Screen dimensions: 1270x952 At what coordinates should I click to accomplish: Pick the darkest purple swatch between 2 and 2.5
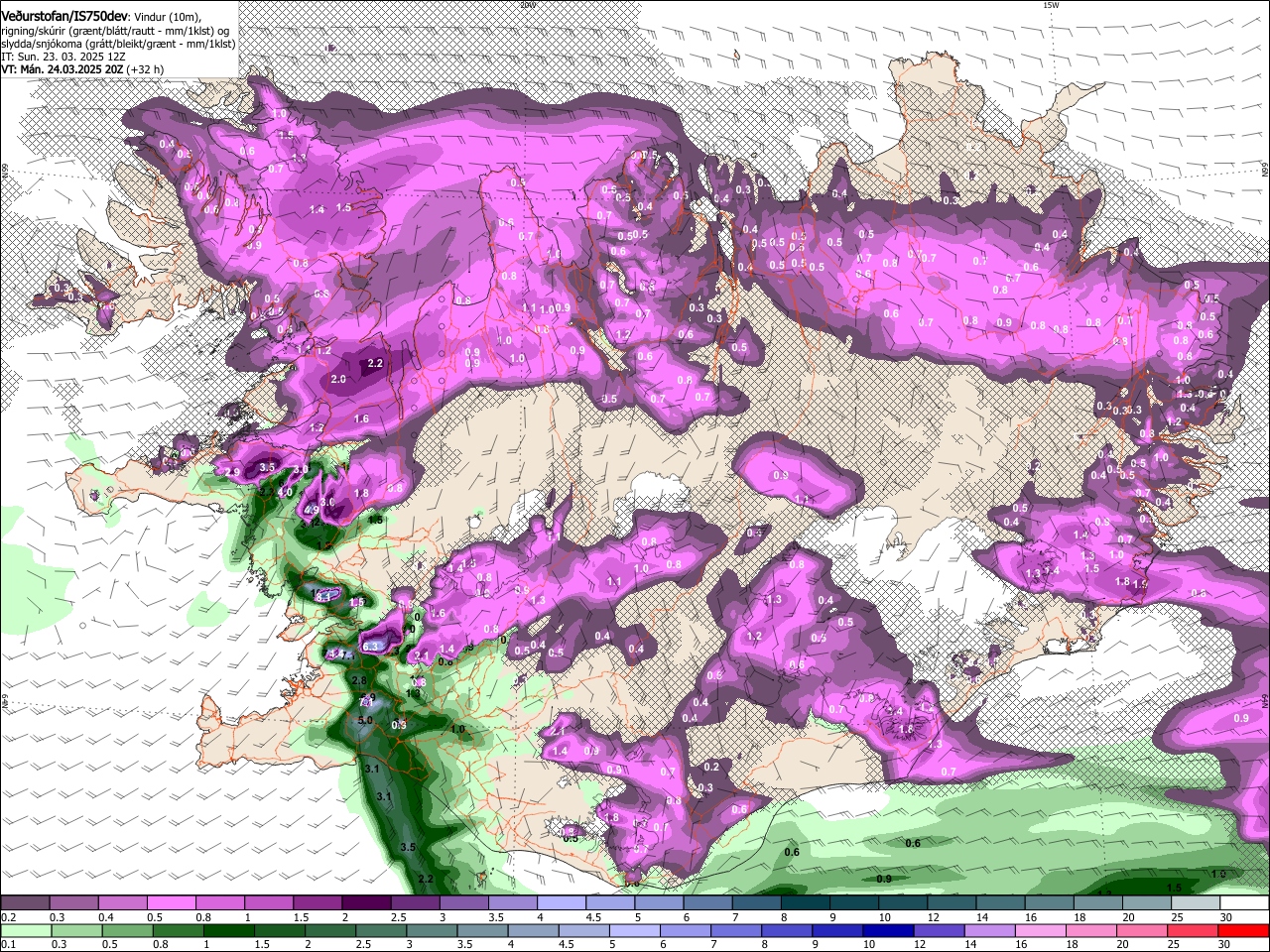(366, 903)
